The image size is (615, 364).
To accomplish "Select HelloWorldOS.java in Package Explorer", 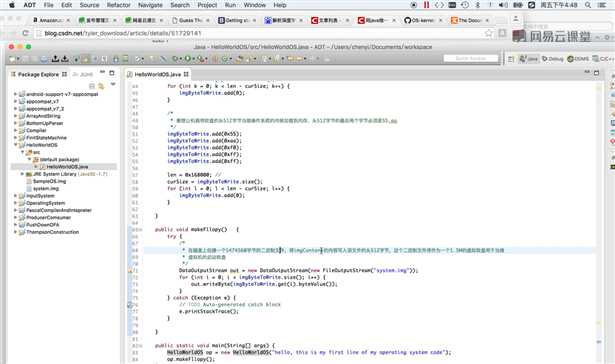I will (67, 167).
